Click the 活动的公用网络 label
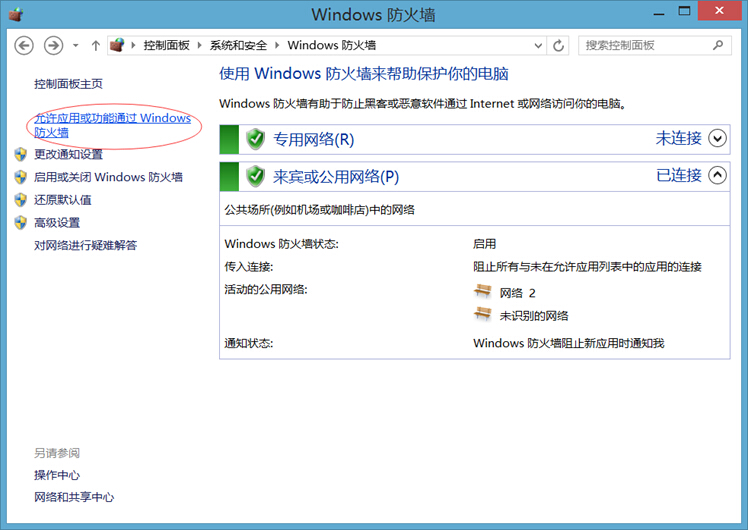 266,290
